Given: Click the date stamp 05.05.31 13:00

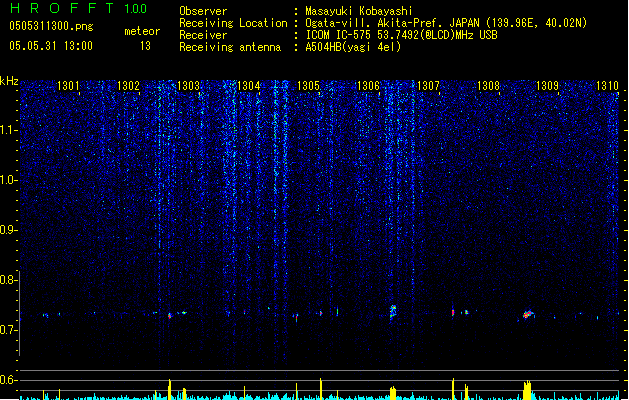Looking at the screenshot, I should point(51,46).
